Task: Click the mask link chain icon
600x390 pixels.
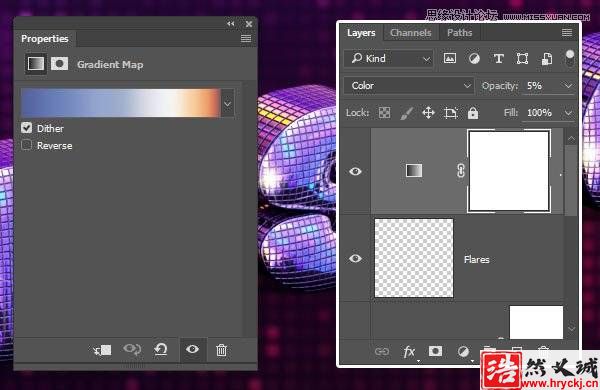Action: point(460,171)
